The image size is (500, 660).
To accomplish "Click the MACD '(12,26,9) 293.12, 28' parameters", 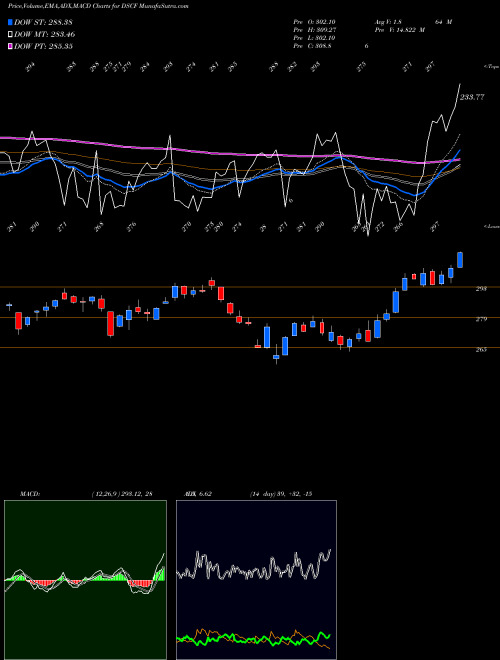I will (122, 494).
